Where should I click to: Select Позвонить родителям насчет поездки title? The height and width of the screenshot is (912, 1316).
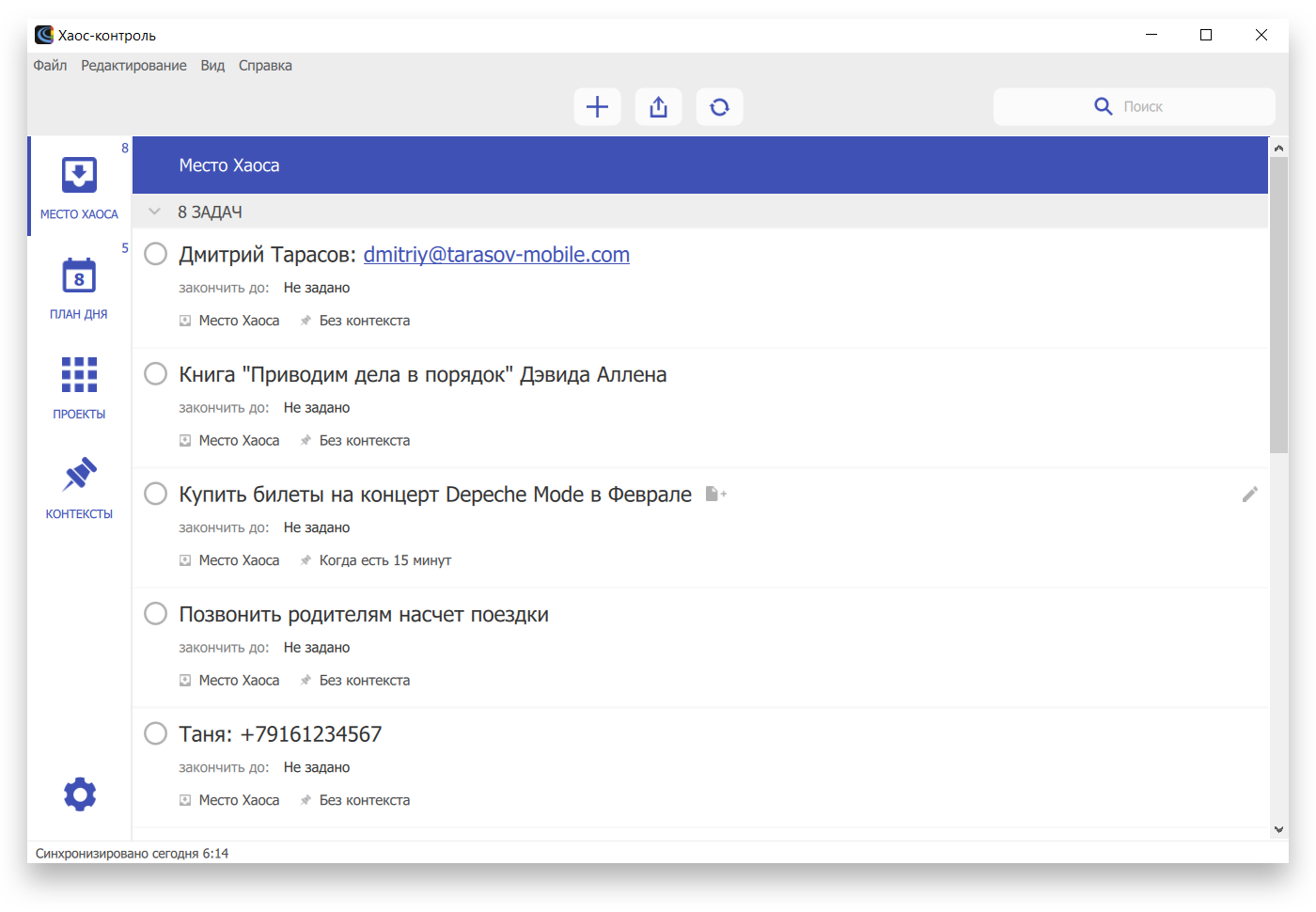(364, 615)
